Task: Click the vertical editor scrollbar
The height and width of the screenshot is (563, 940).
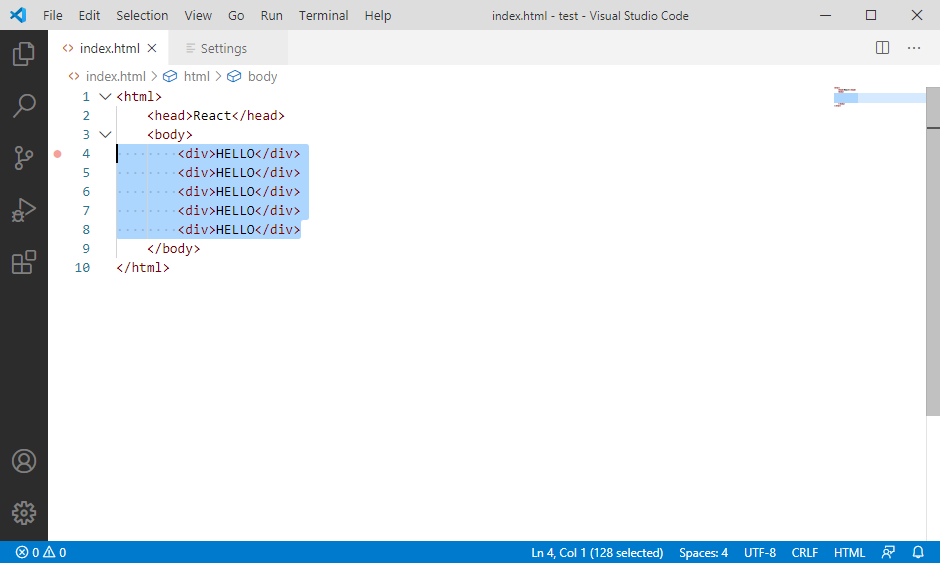Action: [933, 252]
